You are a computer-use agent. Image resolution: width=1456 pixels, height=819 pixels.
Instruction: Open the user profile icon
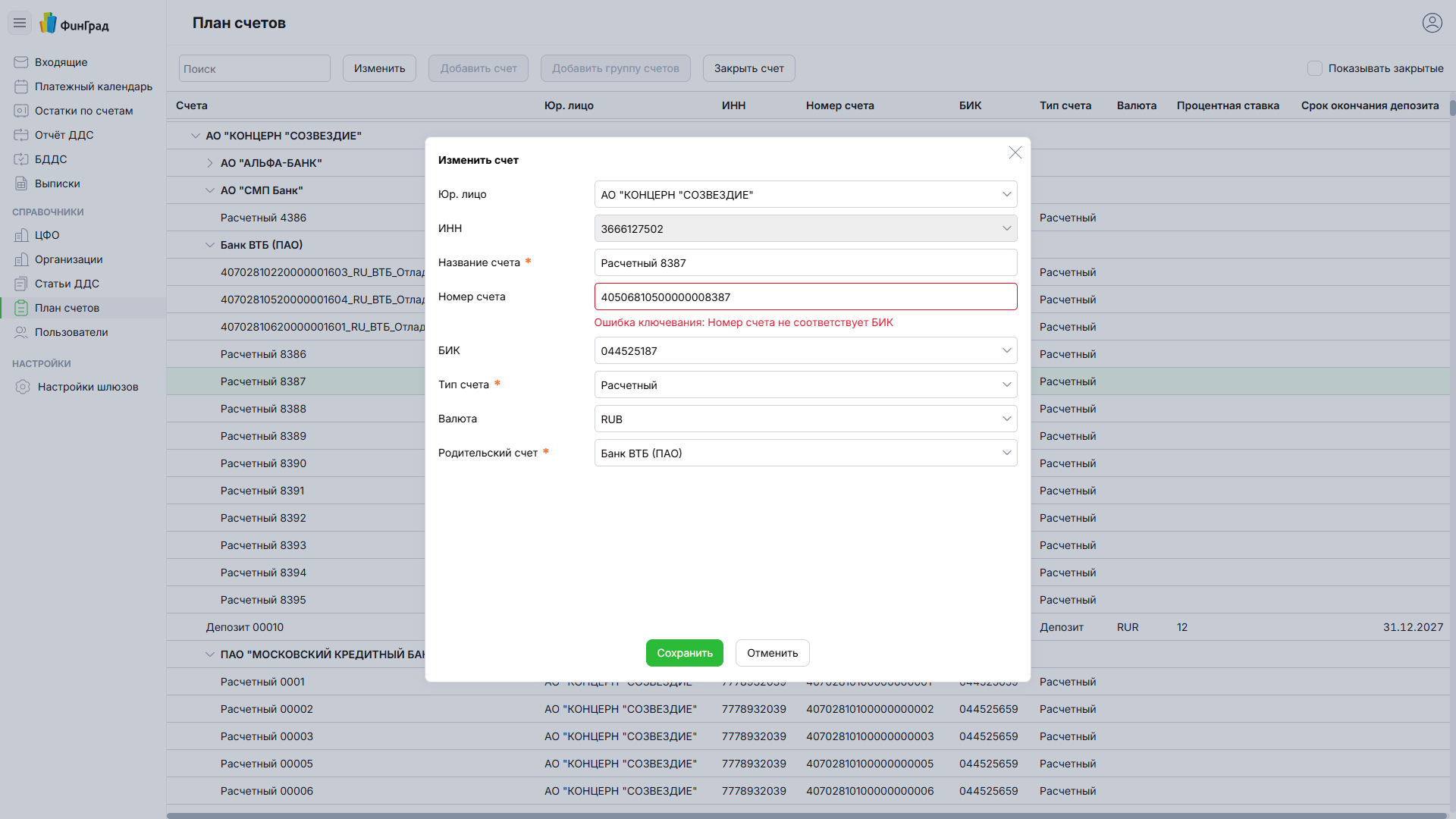1432,23
